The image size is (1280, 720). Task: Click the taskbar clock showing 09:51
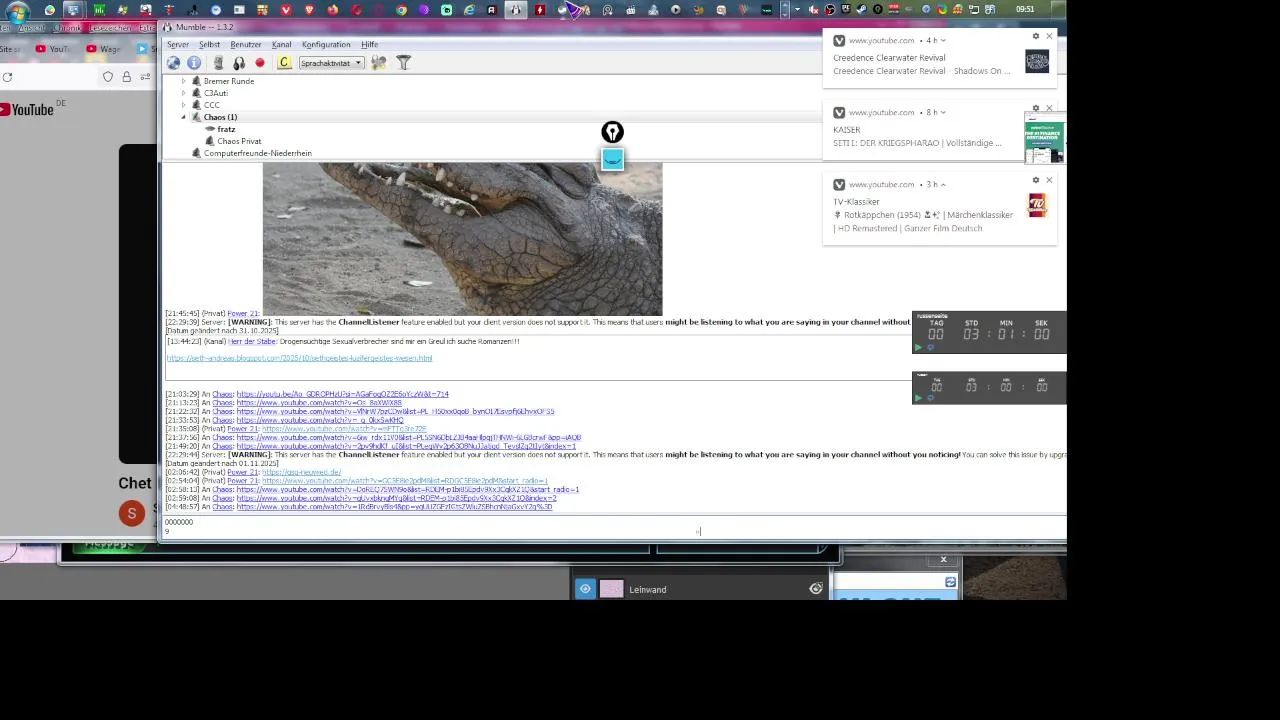[x=1025, y=10]
